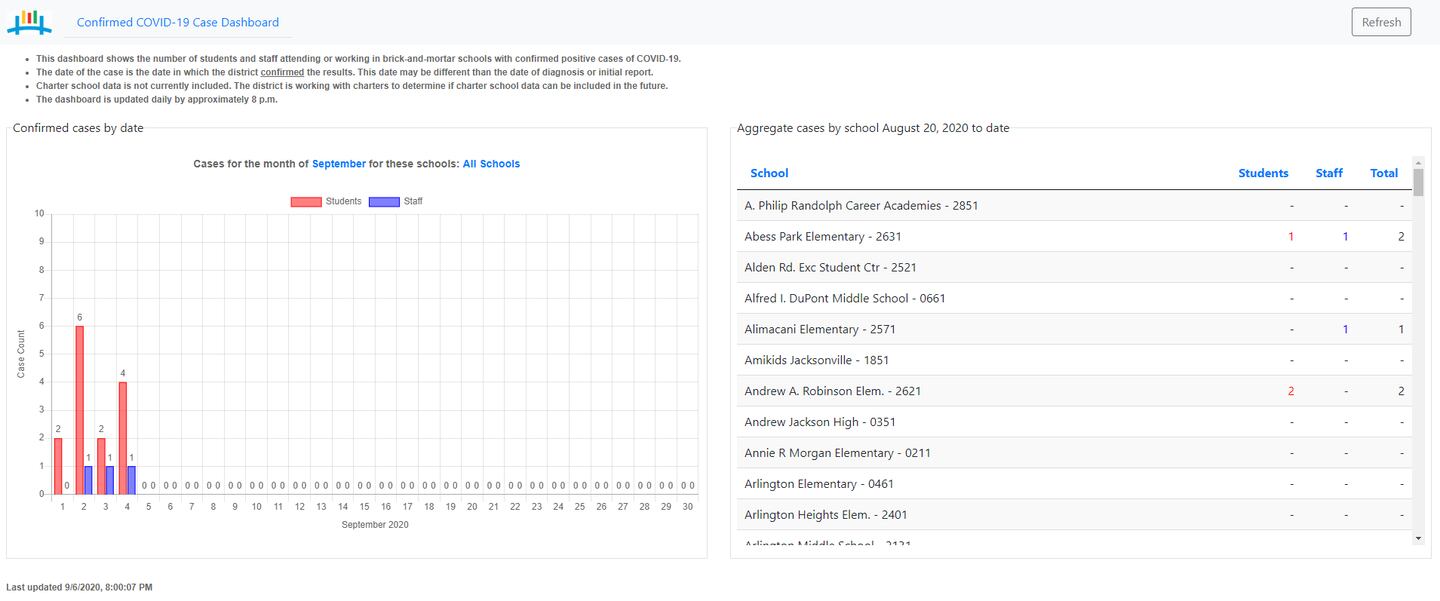
Task: Open the September month selector
Action: [x=339, y=164]
